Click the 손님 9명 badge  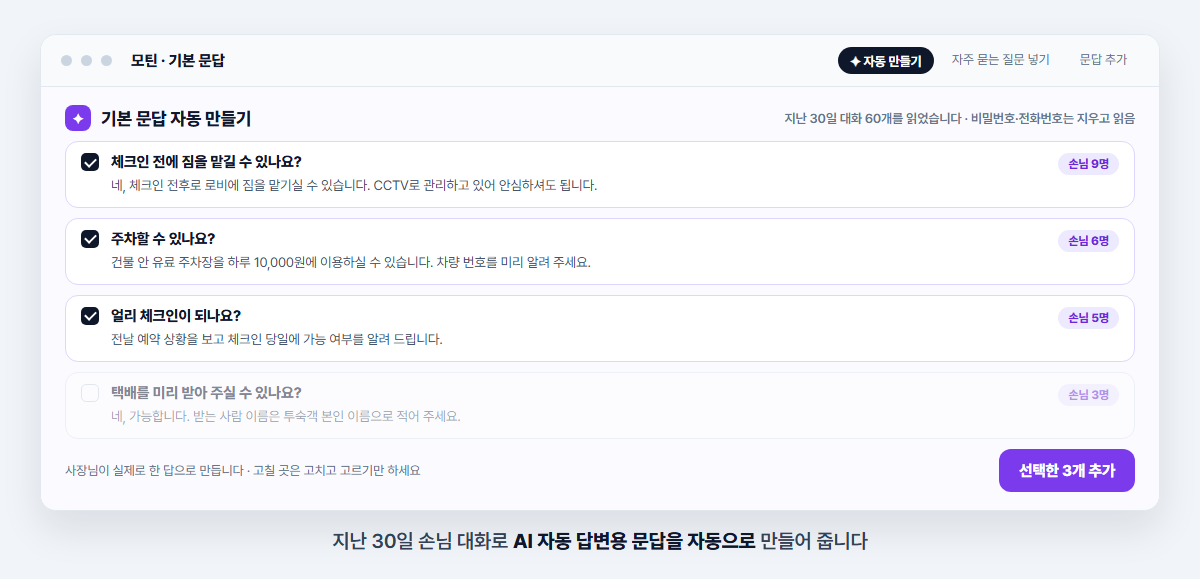pos(1088,164)
